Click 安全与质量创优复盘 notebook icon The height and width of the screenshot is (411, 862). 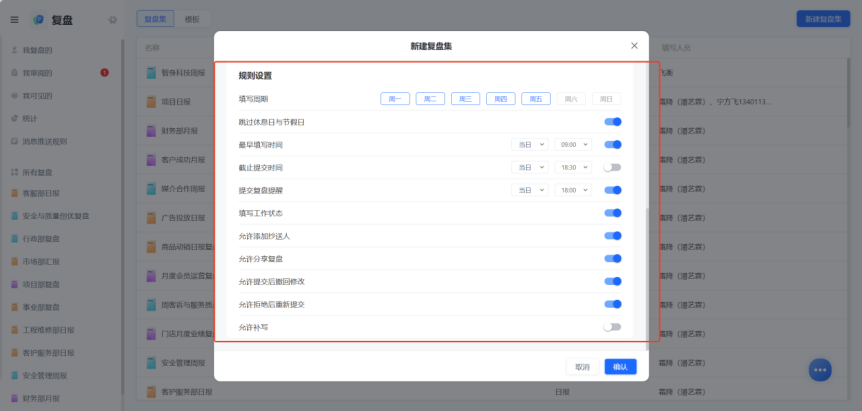click(15, 216)
